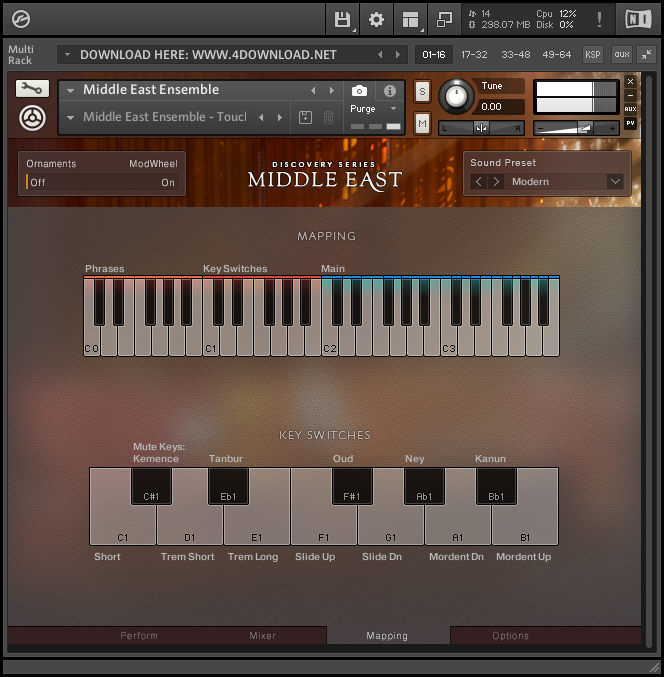Save snapshot with the floppy icon
Viewport: 664px width, 677px height.
pyautogui.click(x=305, y=117)
